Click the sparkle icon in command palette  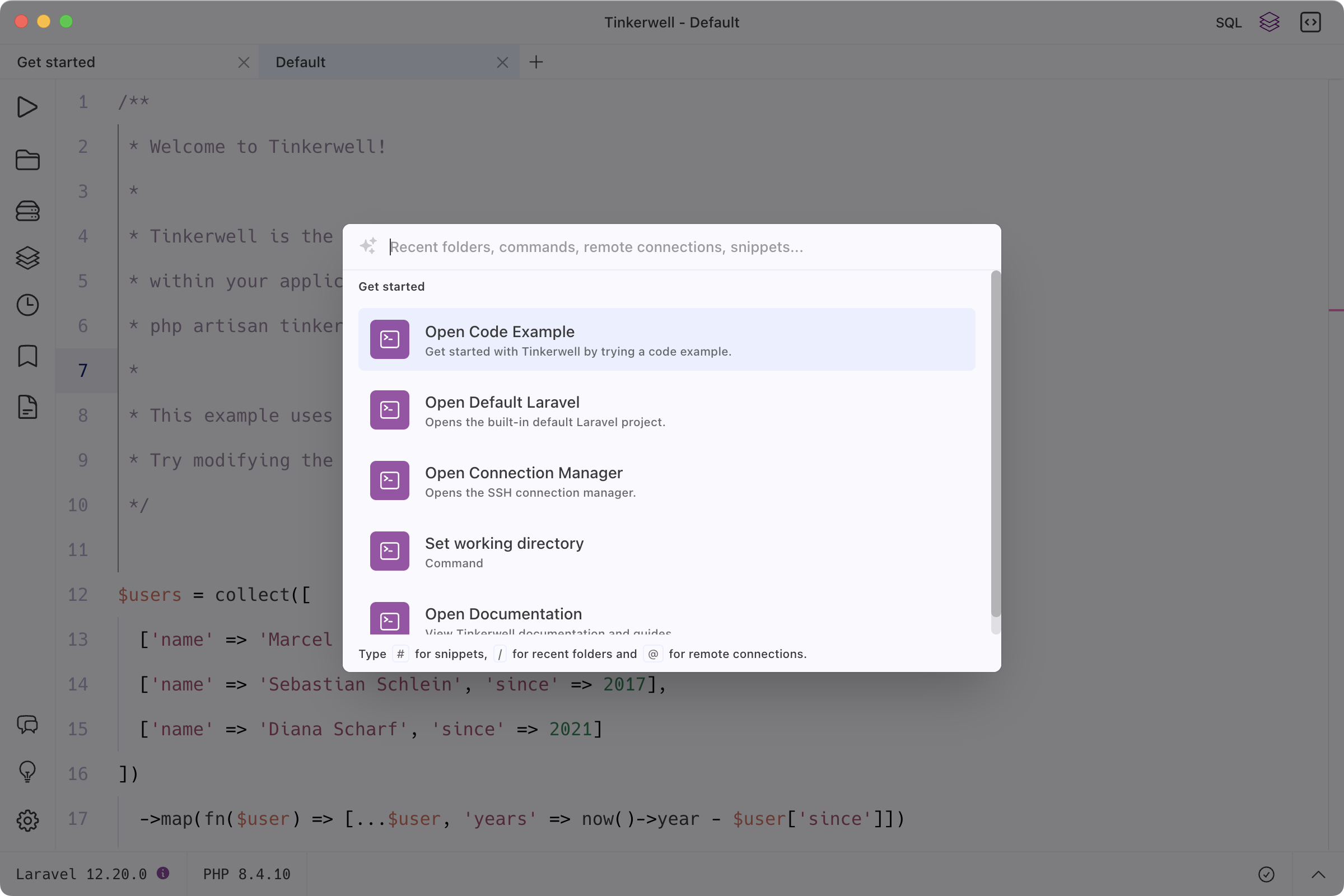(368, 246)
